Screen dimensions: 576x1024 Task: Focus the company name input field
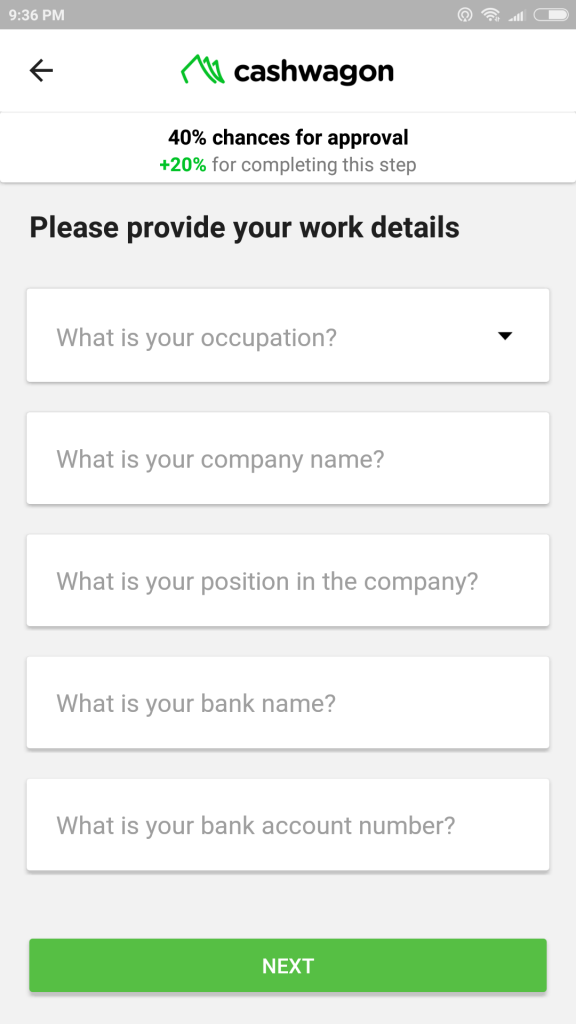288,458
